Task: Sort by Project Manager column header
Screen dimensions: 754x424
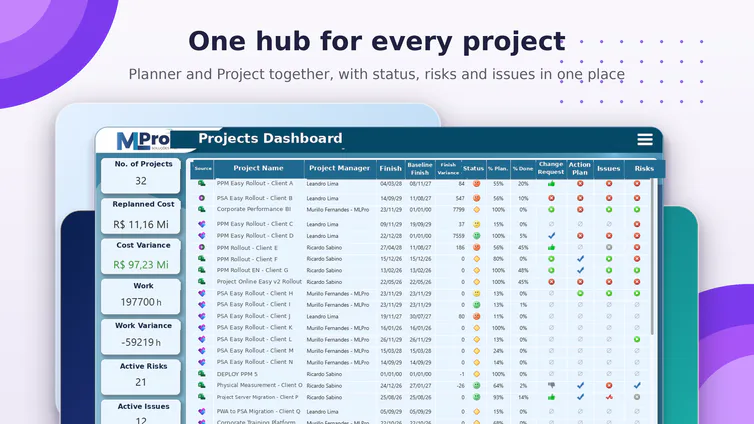Action: [x=339, y=168]
